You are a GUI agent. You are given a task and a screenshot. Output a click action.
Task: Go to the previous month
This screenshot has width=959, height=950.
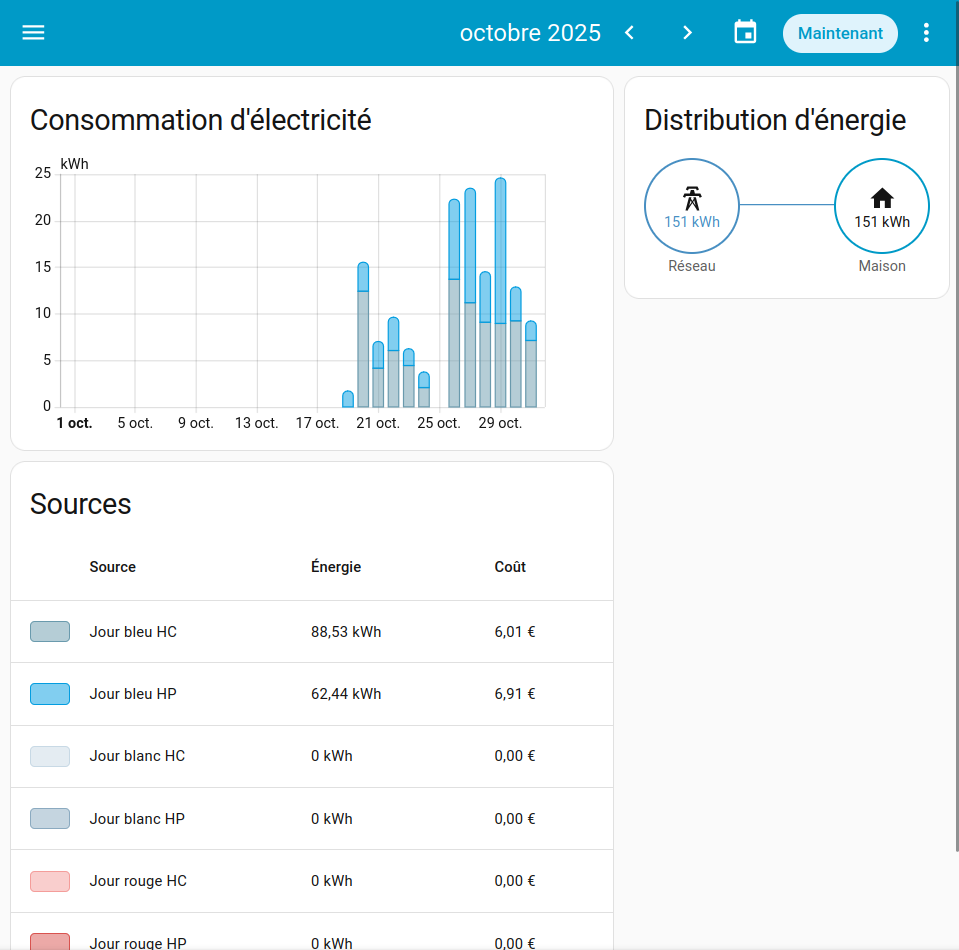(629, 33)
